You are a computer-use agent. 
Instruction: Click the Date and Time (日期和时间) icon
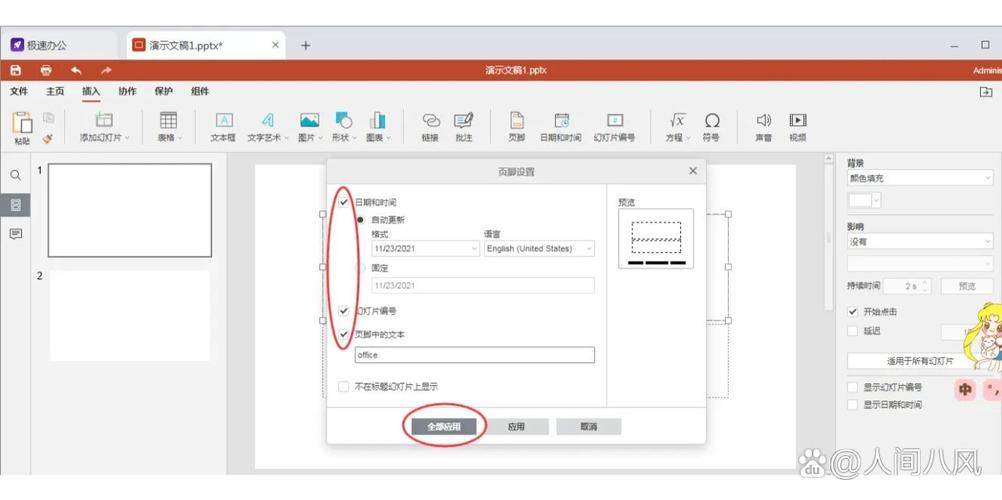click(x=561, y=120)
